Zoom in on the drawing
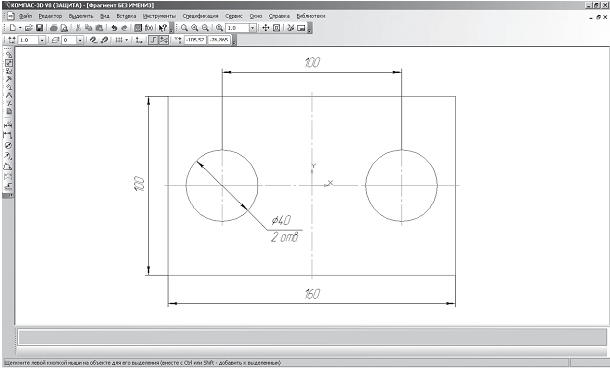610x368 pixels. coord(195,28)
